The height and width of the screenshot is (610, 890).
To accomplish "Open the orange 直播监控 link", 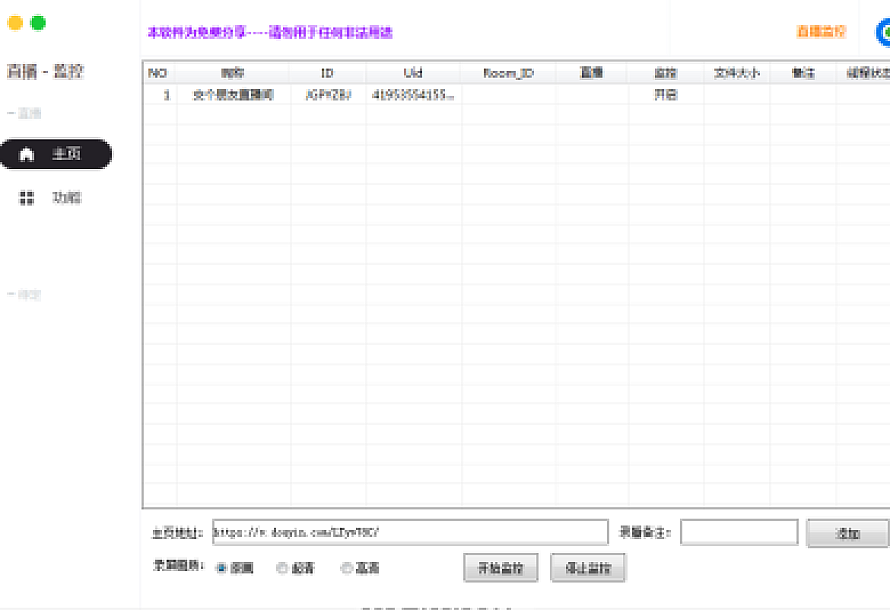I will [821, 32].
